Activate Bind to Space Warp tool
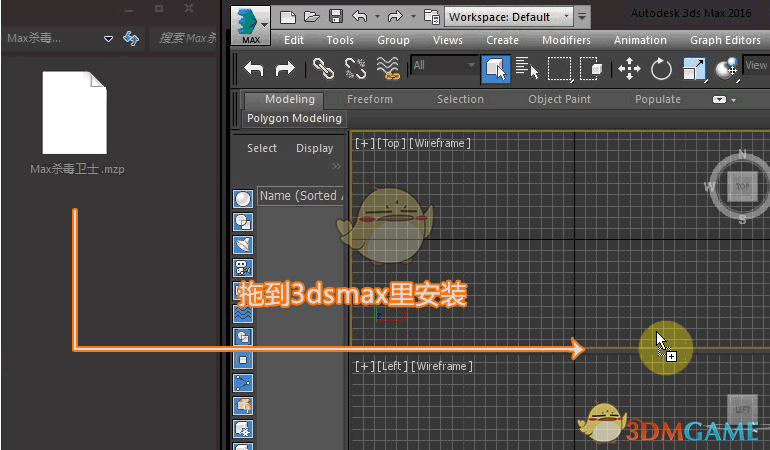 pos(388,69)
